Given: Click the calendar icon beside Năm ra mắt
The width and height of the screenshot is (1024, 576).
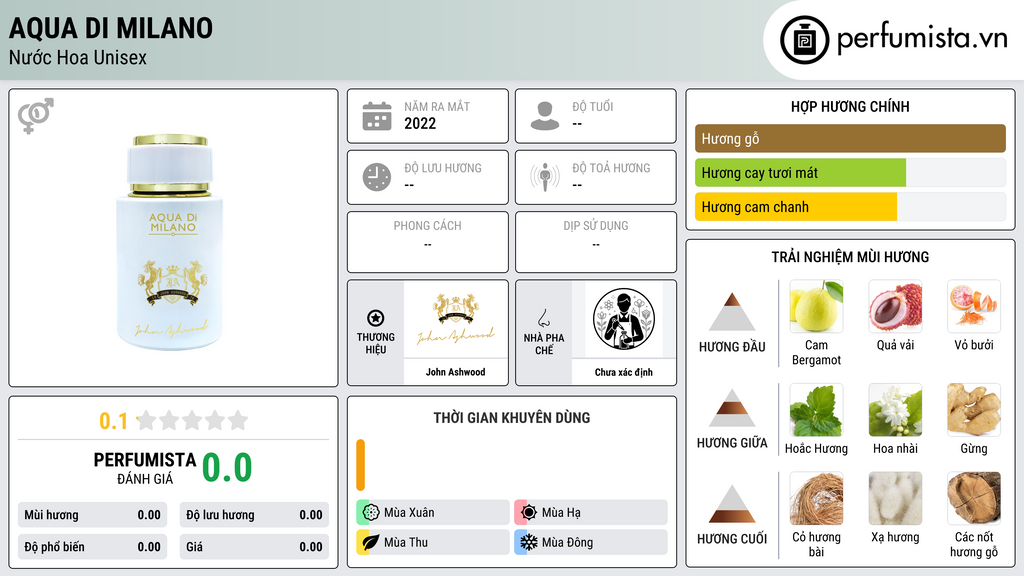Looking at the screenshot, I should click(x=377, y=116).
